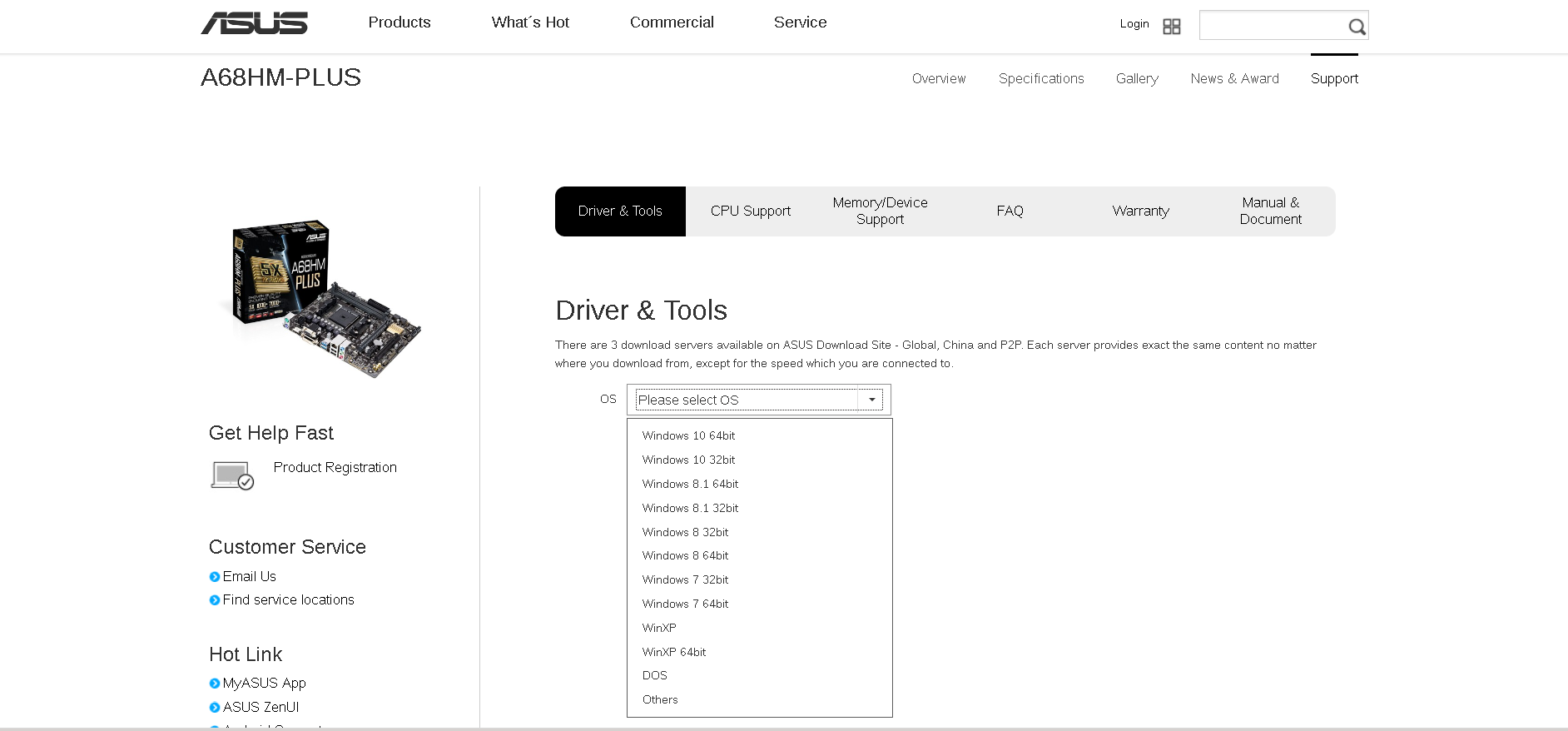The height and width of the screenshot is (731, 1568).
Task: Select the Driver & Tools tab
Action: coord(620,211)
